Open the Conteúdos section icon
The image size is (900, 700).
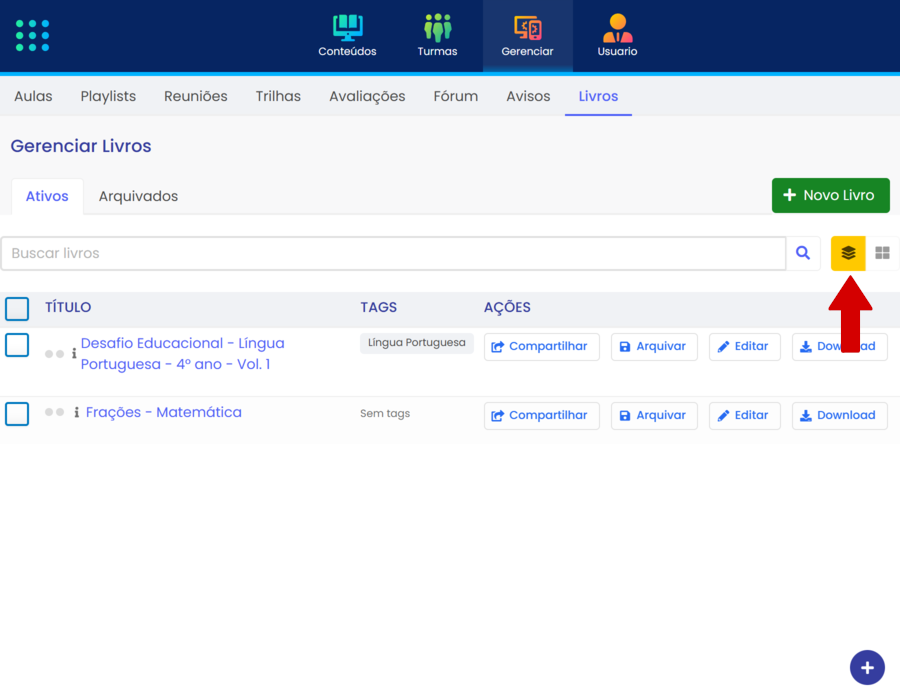coord(347,28)
